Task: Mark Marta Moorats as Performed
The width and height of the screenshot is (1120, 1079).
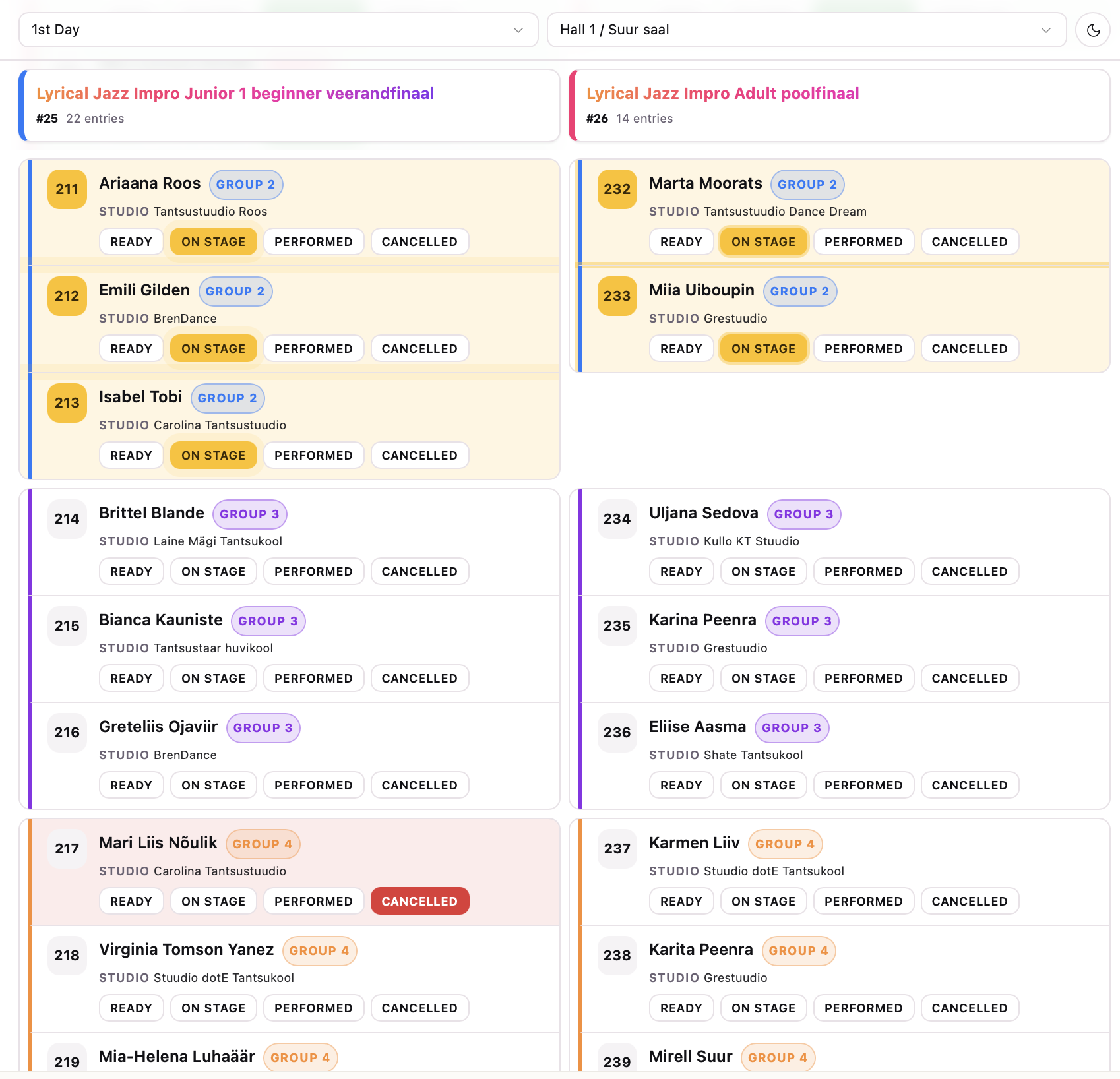Action: pos(863,242)
